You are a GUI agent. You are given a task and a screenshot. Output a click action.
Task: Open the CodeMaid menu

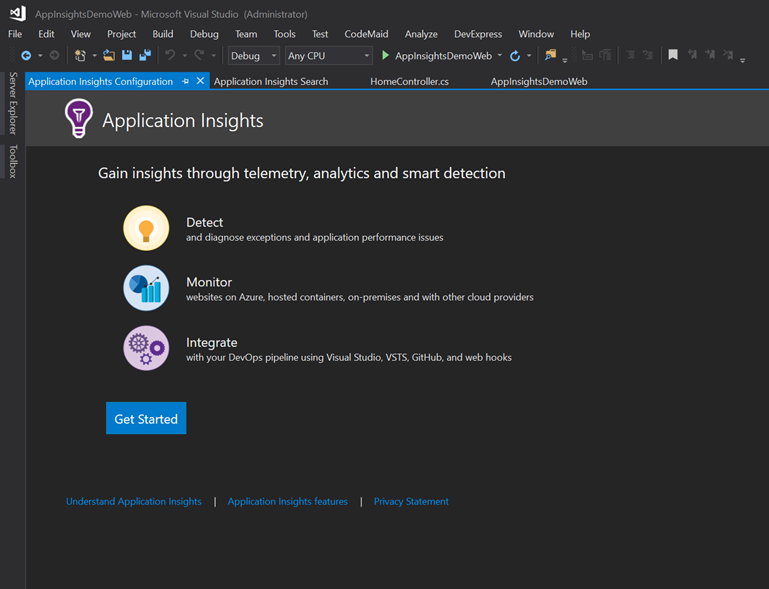click(366, 34)
